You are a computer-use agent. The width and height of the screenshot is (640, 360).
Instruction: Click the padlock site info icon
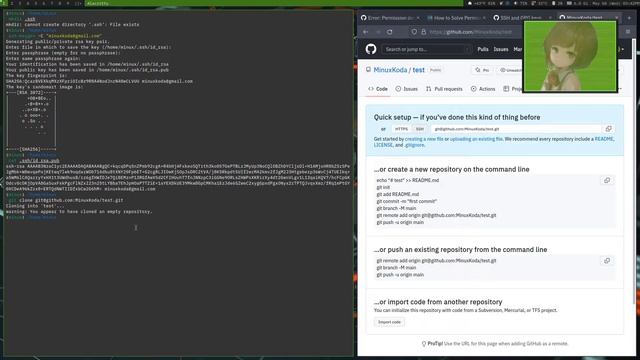pyautogui.click(x=424, y=32)
